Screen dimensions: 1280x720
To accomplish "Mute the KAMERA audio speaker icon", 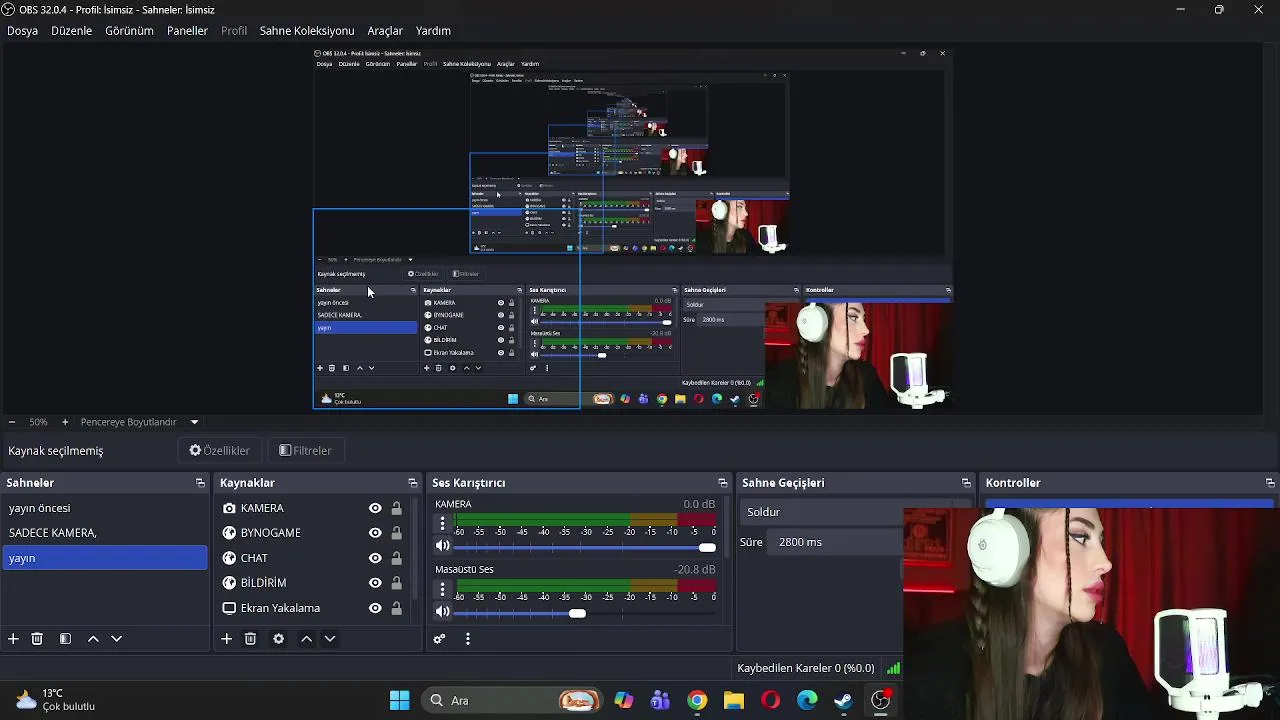I will [x=443, y=546].
